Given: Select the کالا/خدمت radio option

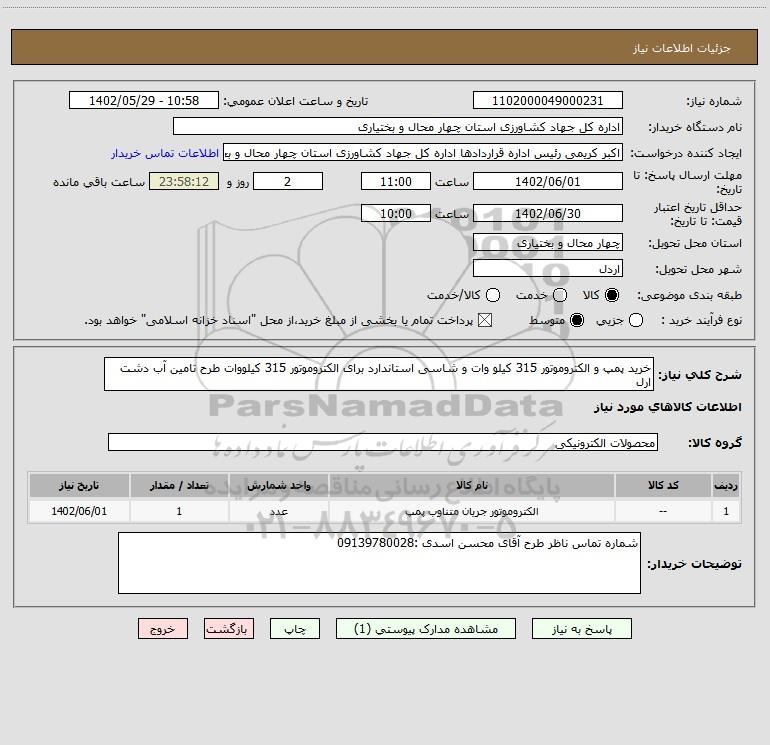Looking at the screenshot, I should pyautogui.click(x=493, y=295).
